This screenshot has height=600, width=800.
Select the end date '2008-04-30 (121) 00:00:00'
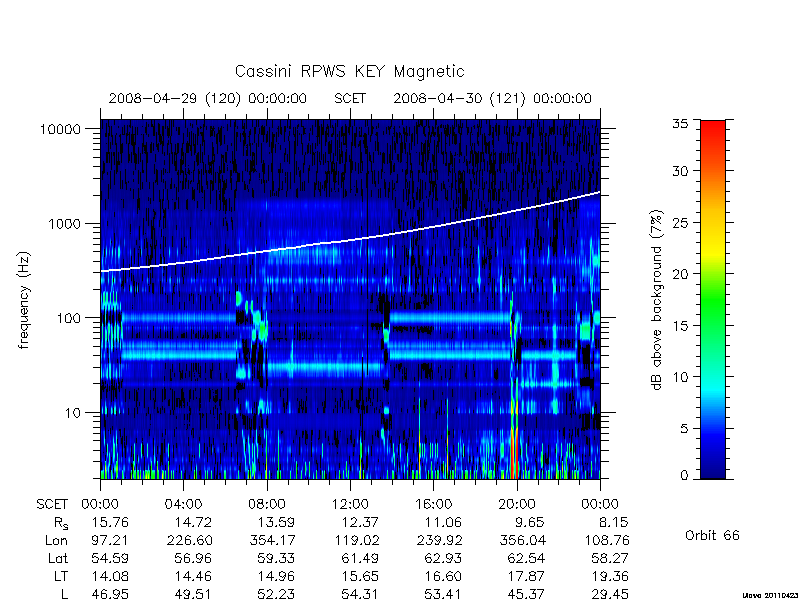tap(492, 98)
